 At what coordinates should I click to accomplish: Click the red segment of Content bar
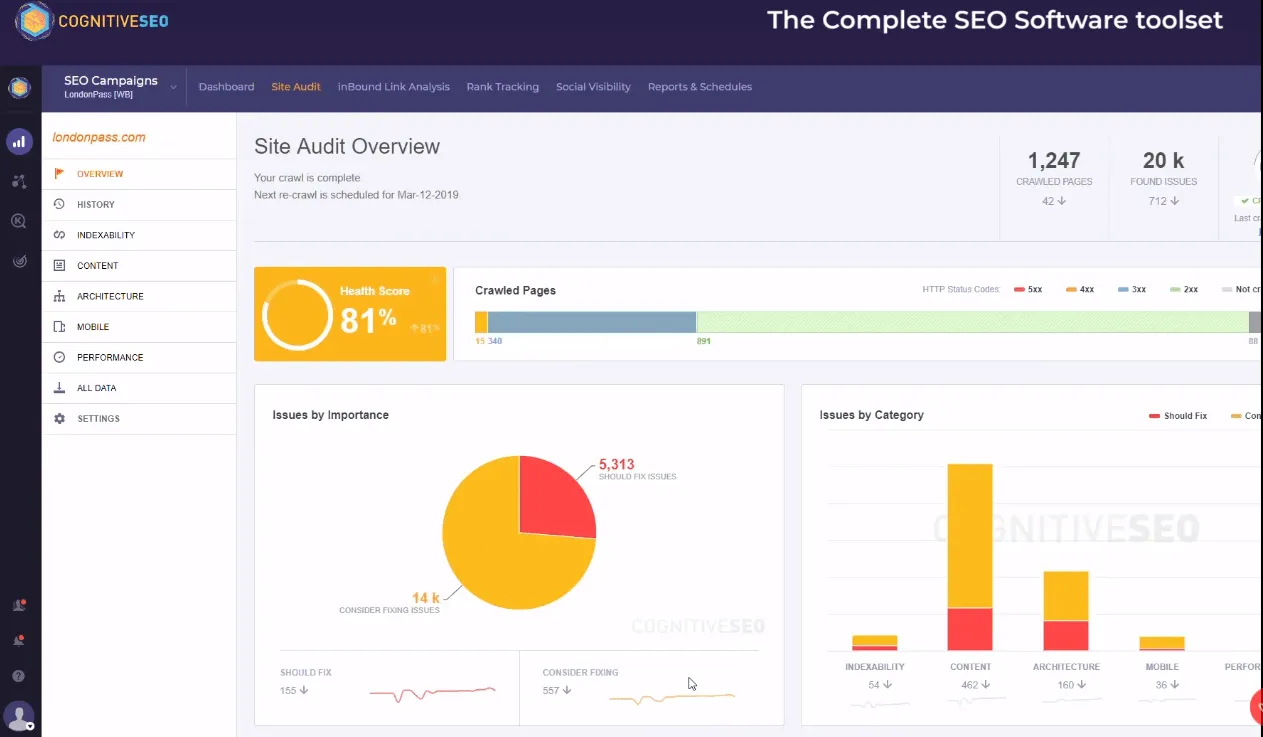coord(970,629)
